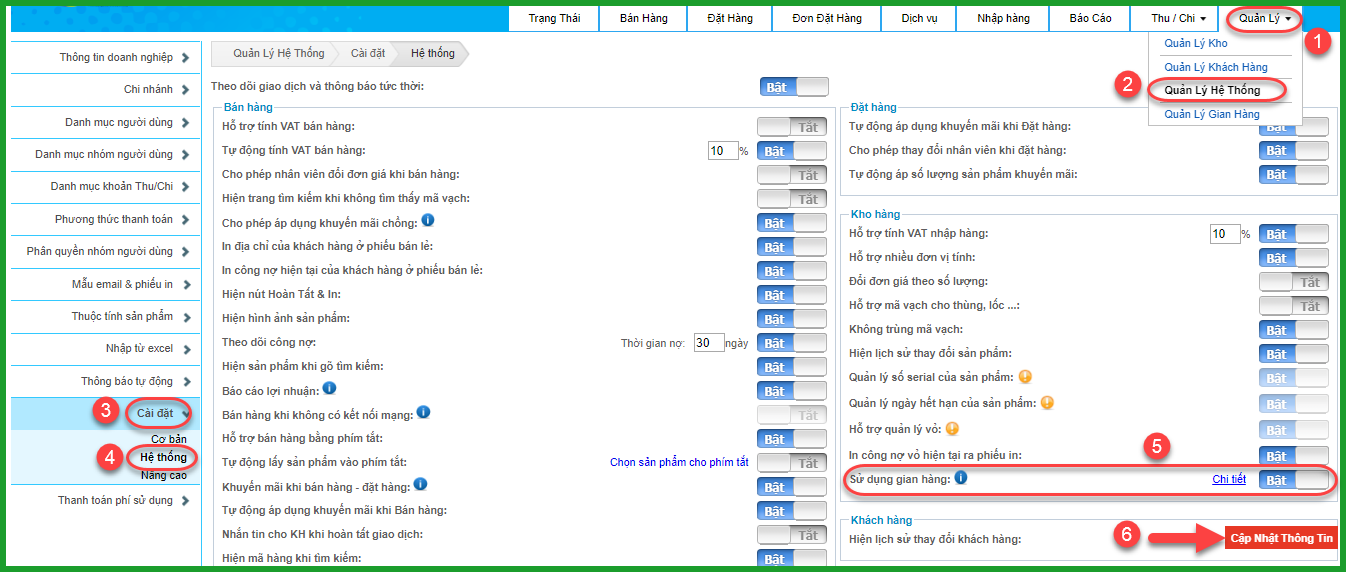Toggle 'Hỗ trợ tính VAT bán hàng' switch

coord(792,127)
